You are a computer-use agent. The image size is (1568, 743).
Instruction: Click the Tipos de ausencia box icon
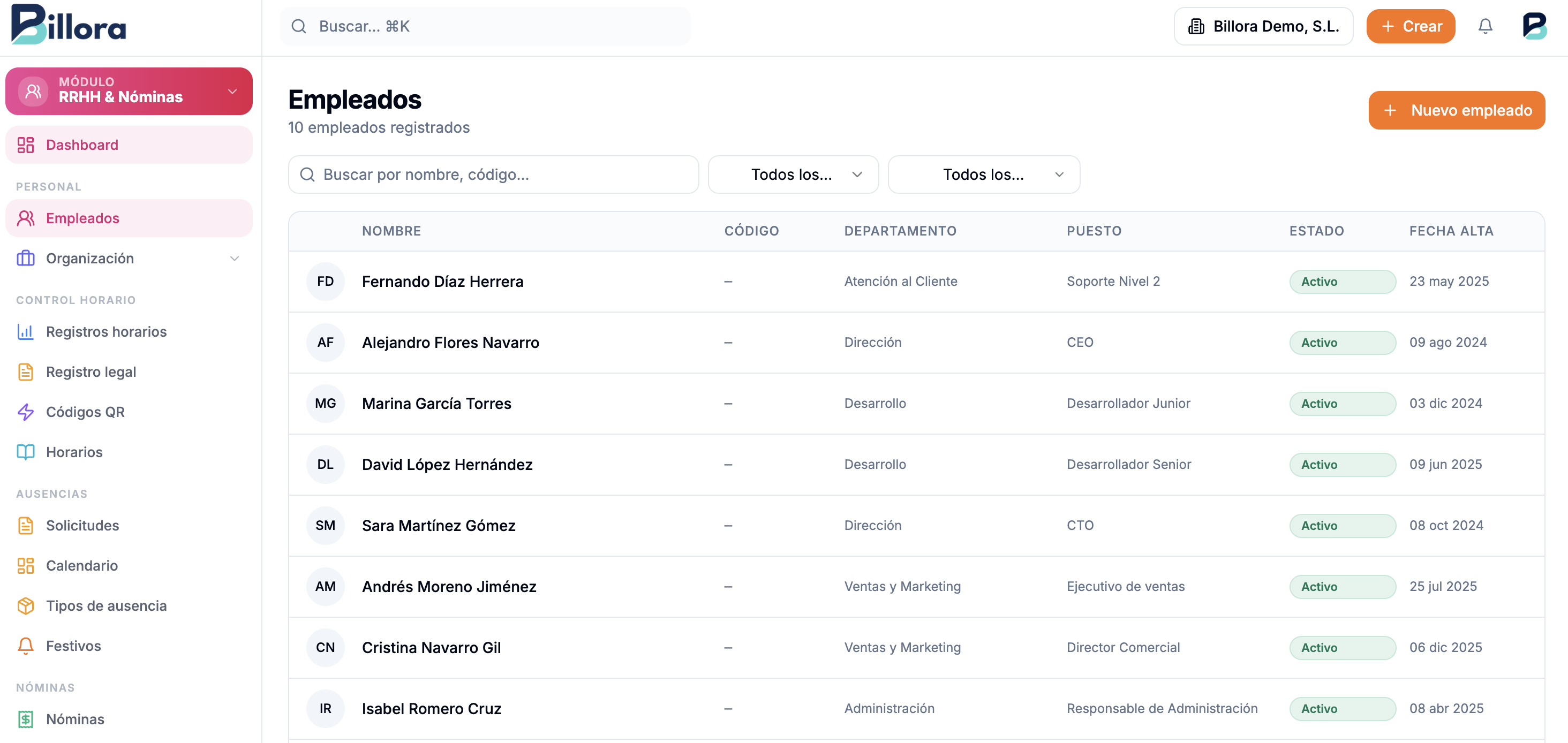pyautogui.click(x=26, y=605)
